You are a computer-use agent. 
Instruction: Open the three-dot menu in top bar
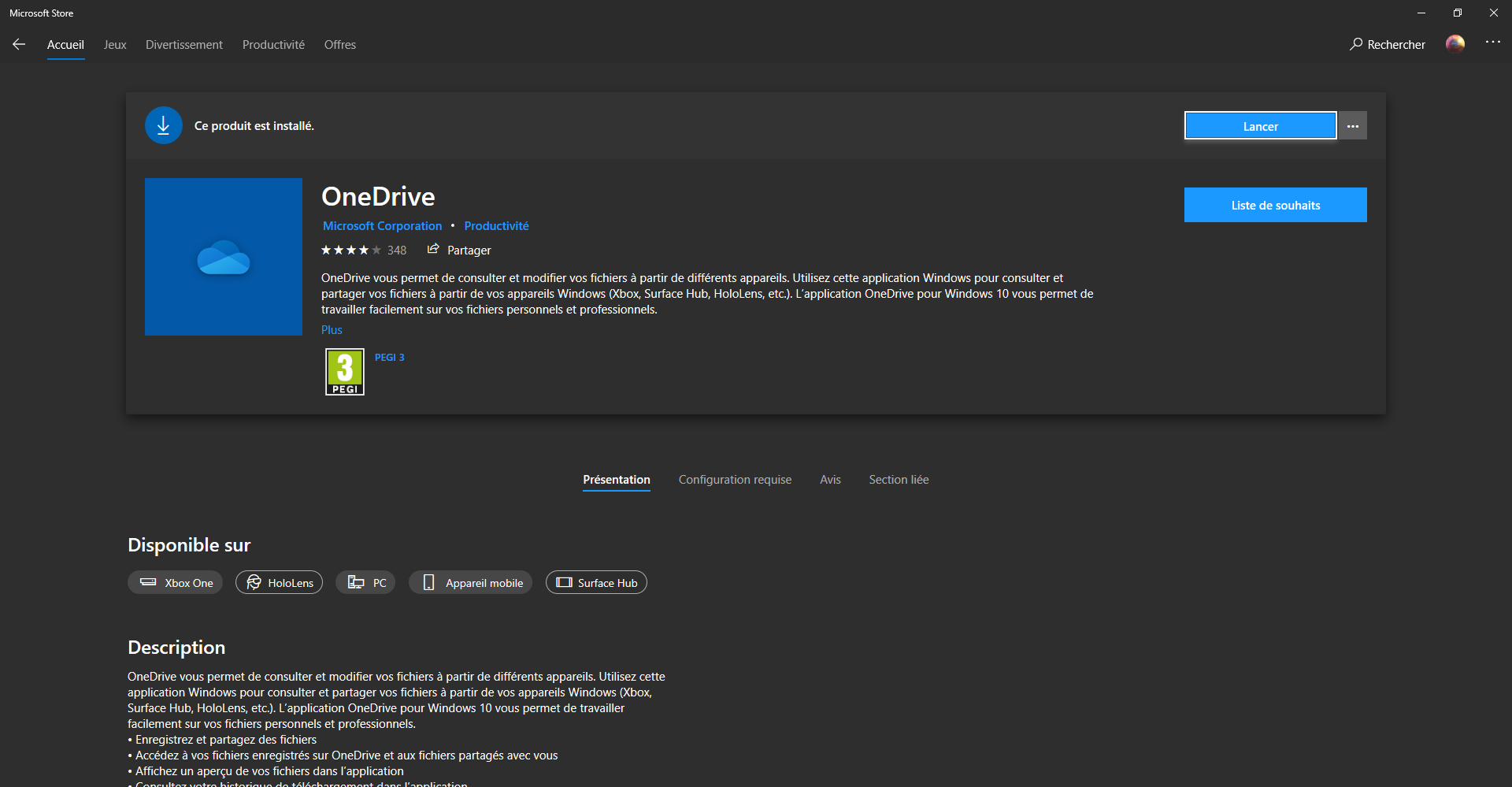1493,43
